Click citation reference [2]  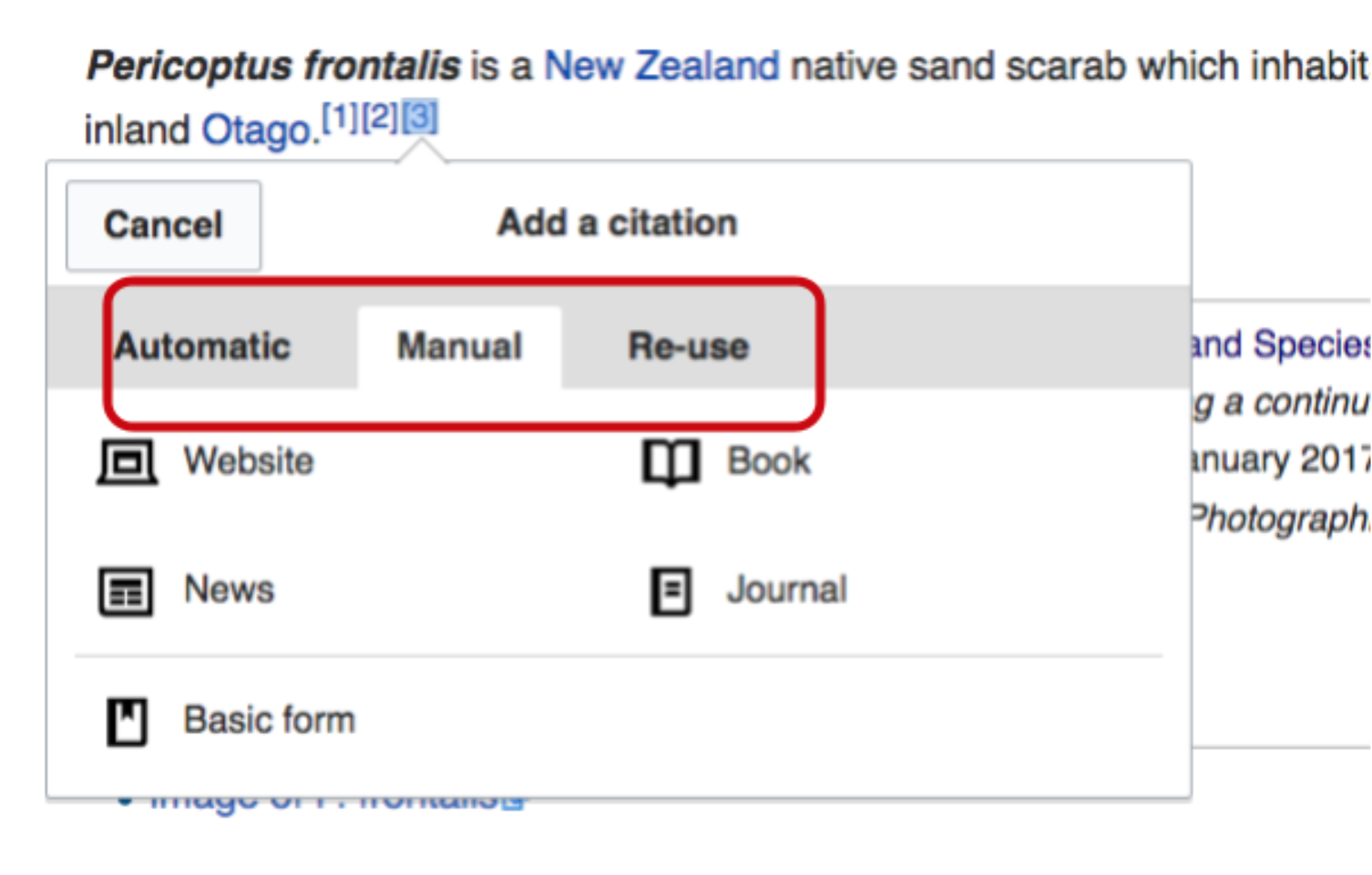[380, 117]
